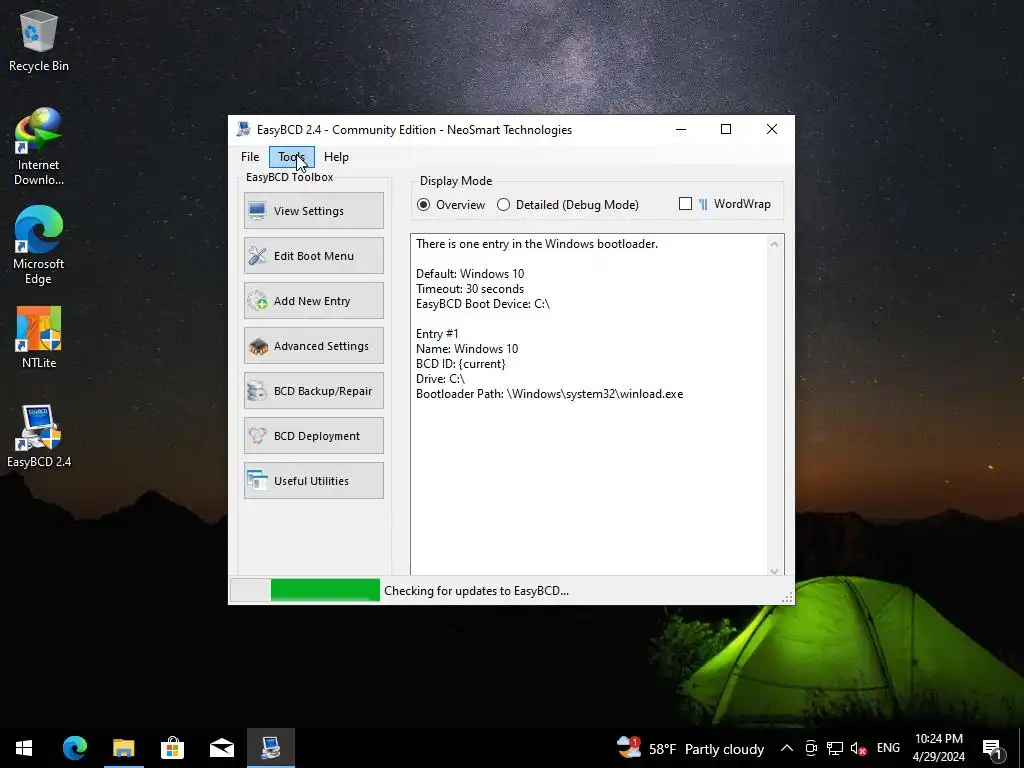Open the clock showing 10:24 PM
The image size is (1024, 768).
pos(938,748)
